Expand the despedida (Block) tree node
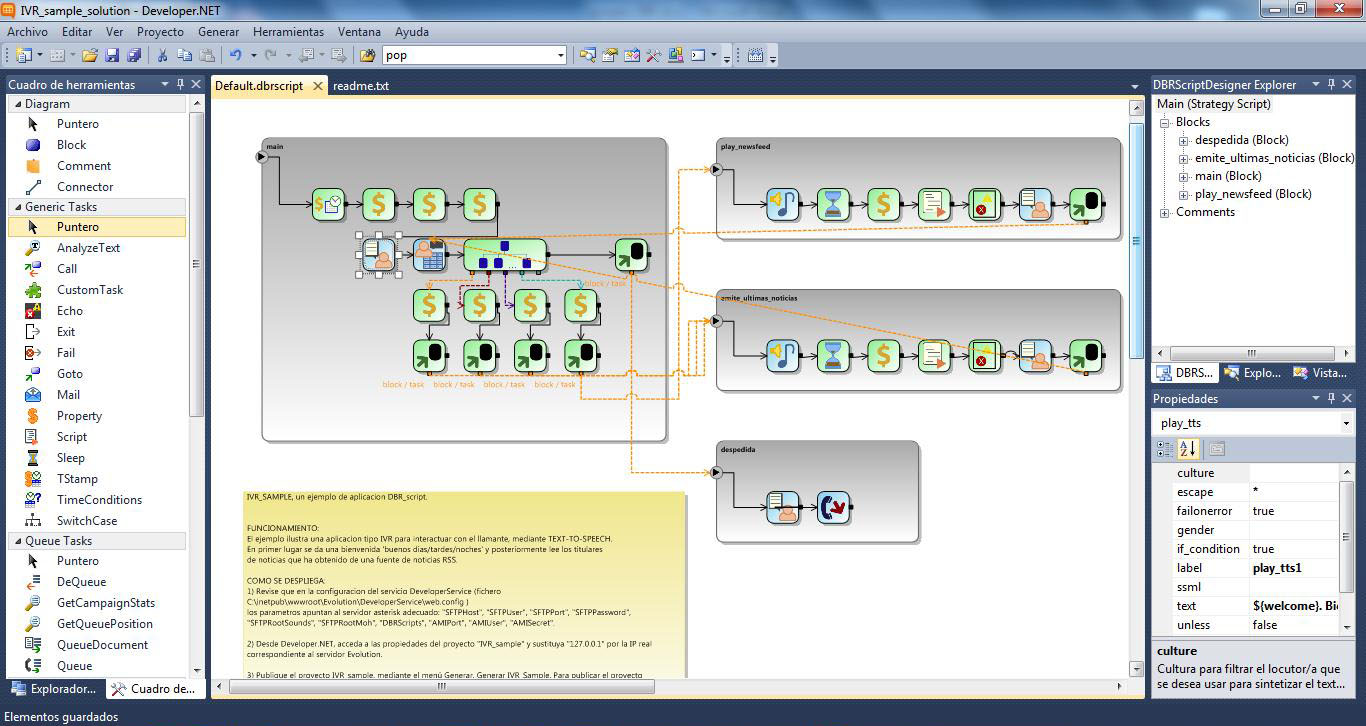The image size is (1366, 726). click(1184, 141)
